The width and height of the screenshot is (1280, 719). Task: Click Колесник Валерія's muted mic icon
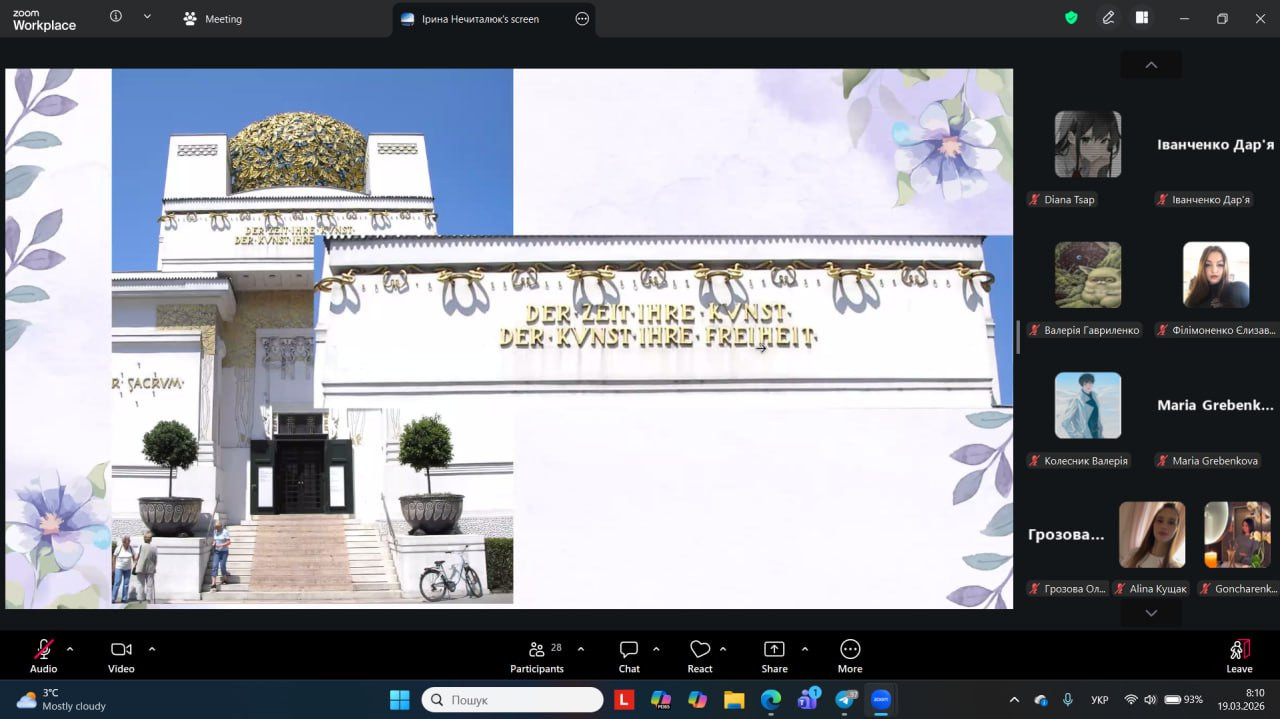click(x=1036, y=461)
